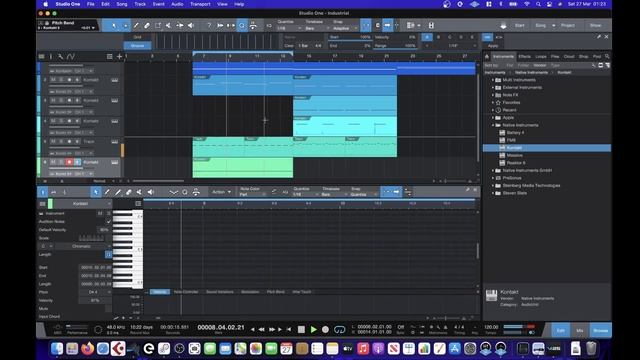Open the main toolbar Snap Adaptive dropdown

(x=345, y=28)
